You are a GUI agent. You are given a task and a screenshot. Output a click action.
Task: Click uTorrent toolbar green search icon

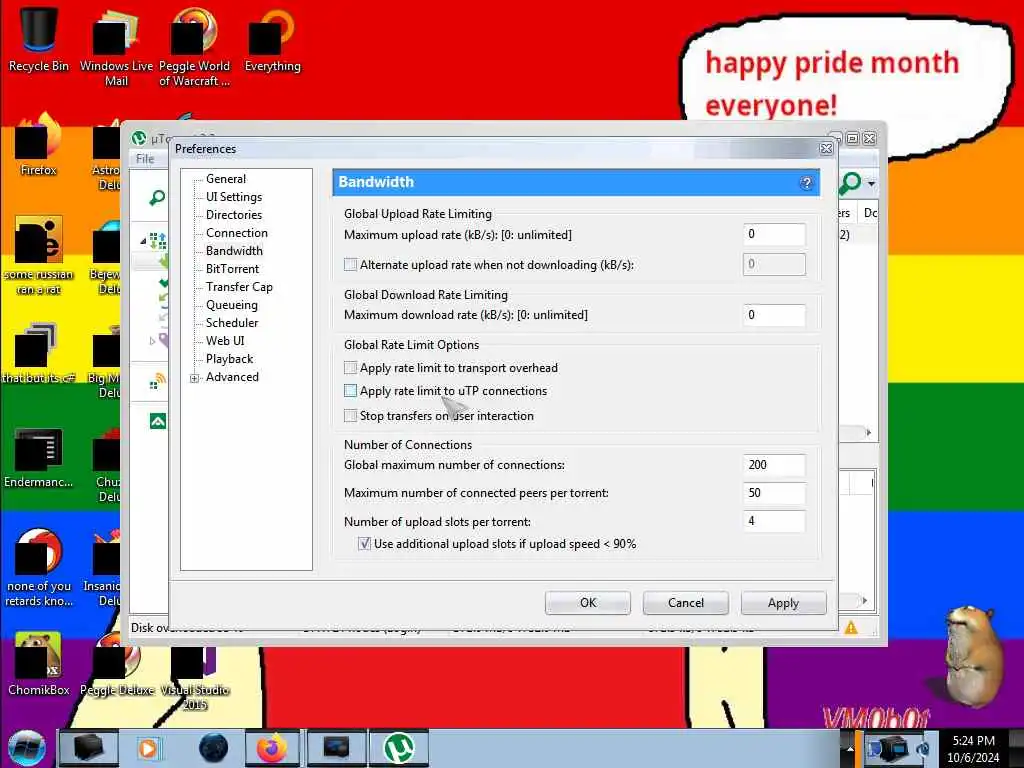[x=850, y=184]
